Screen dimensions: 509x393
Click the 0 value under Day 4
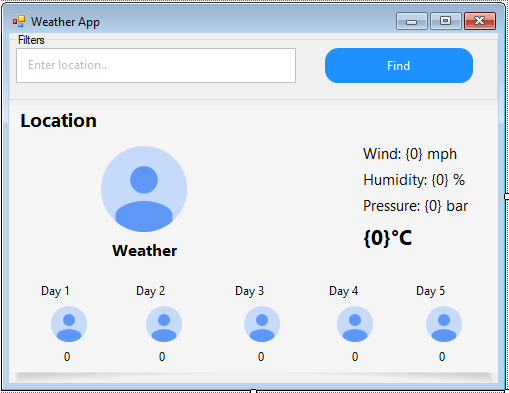click(x=355, y=357)
